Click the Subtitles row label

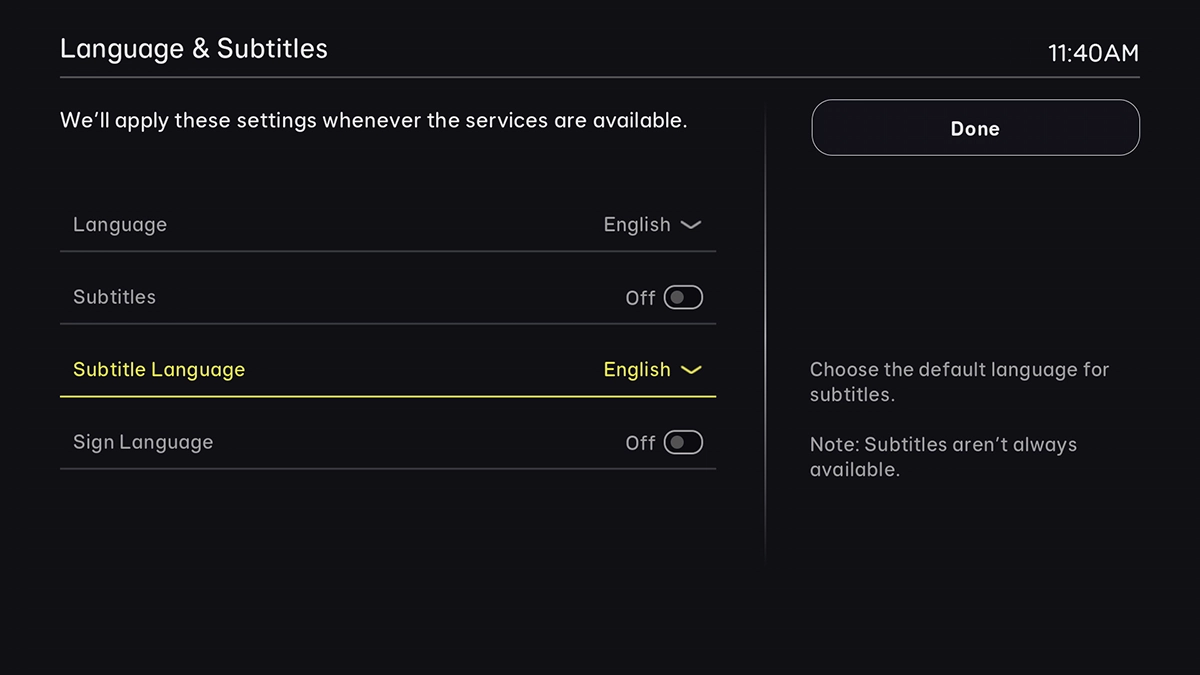click(x=114, y=297)
